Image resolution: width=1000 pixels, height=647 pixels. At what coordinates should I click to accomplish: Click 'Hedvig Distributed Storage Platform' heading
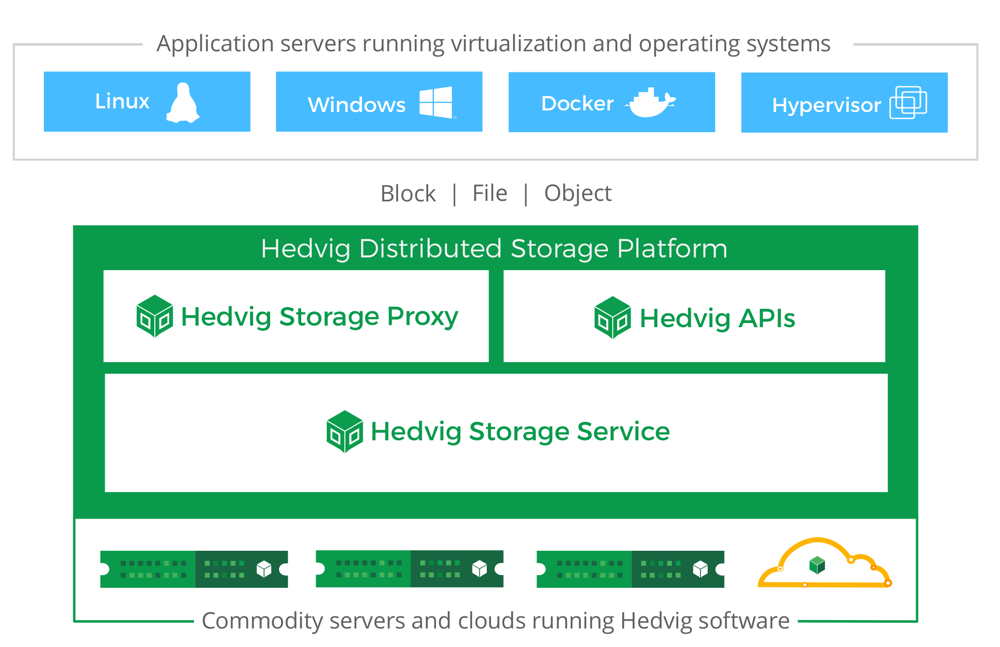coord(494,249)
